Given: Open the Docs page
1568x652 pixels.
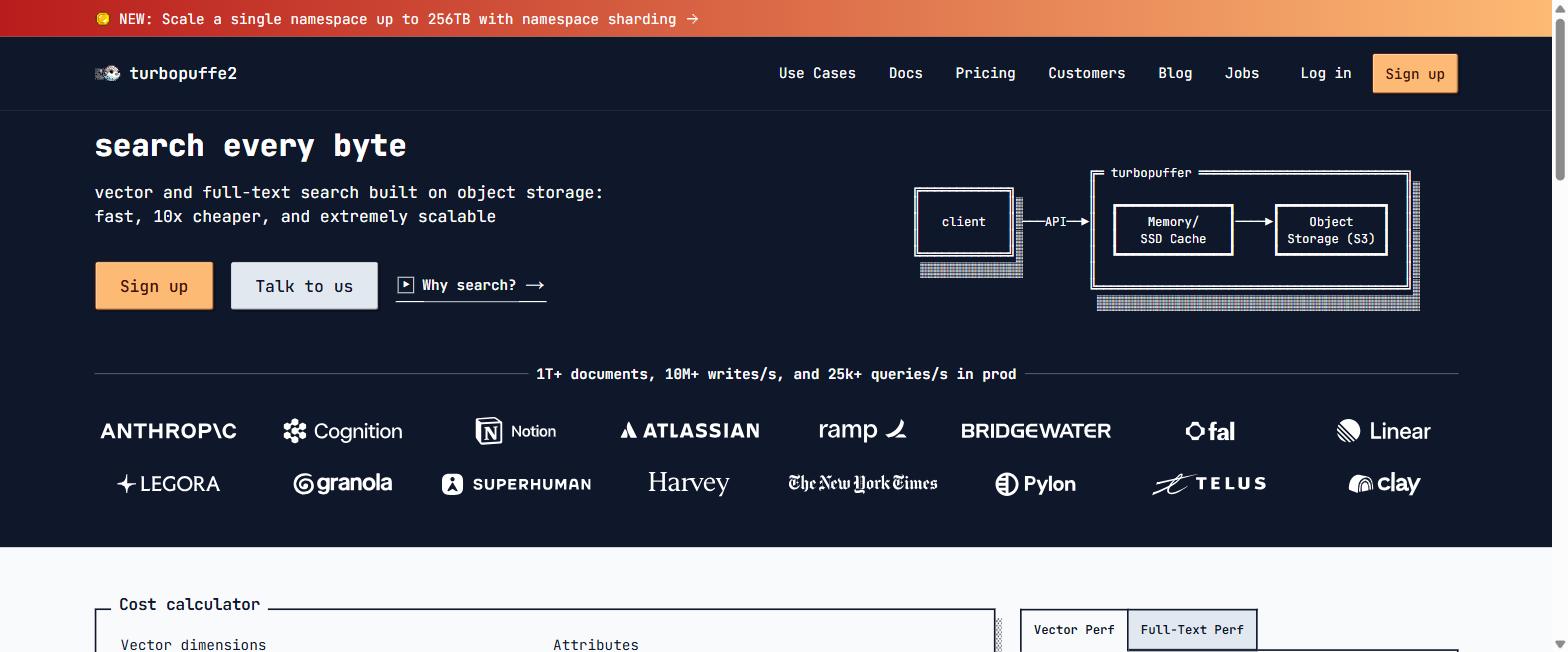Looking at the screenshot, I should click(x=906, y=73).
